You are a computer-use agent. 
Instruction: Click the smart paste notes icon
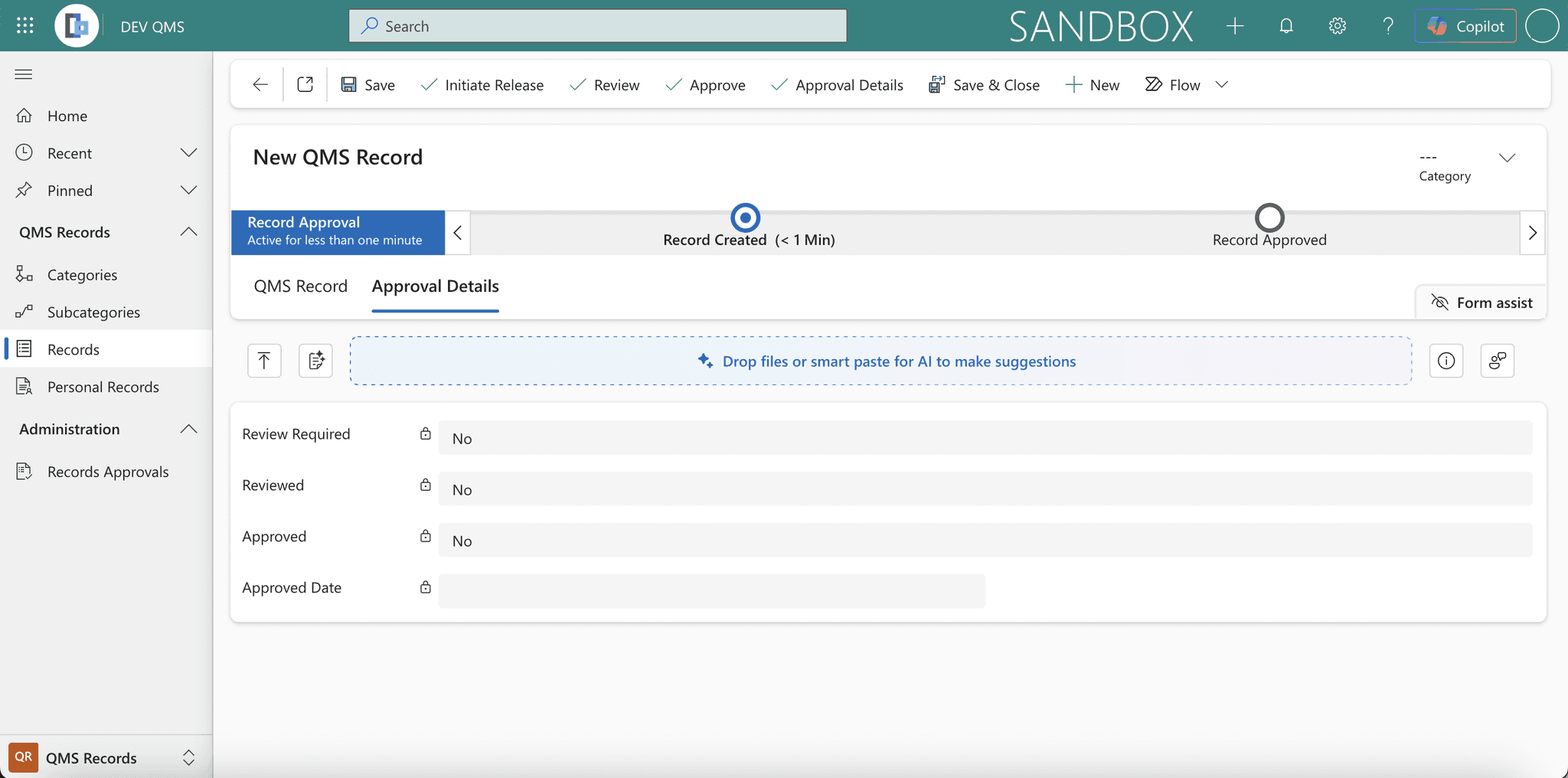(x=315, y=360)
